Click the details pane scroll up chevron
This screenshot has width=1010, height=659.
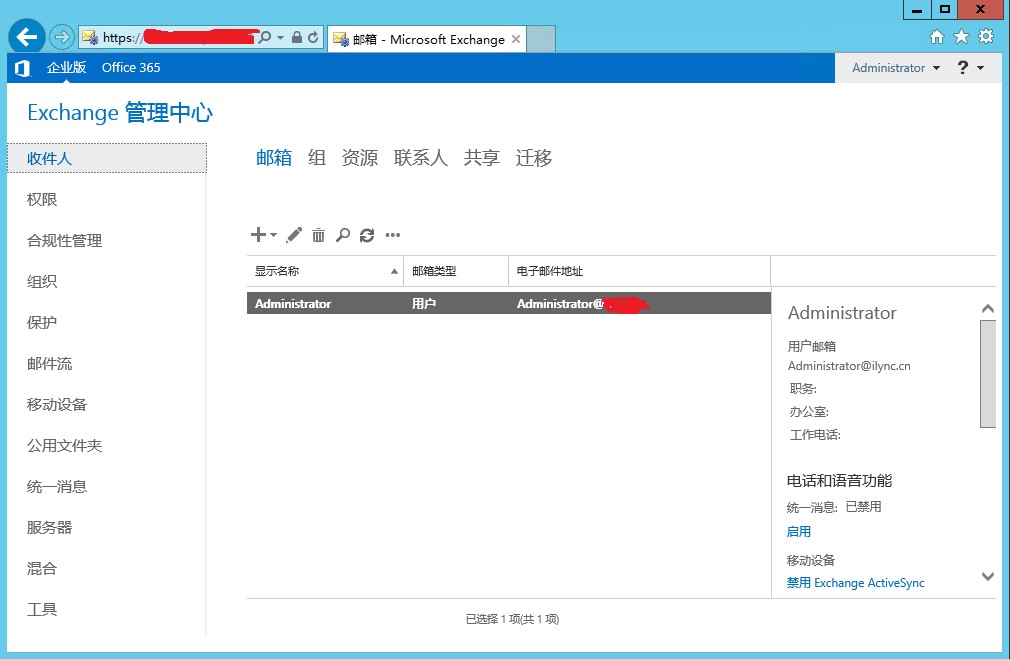tap(987, 309)
